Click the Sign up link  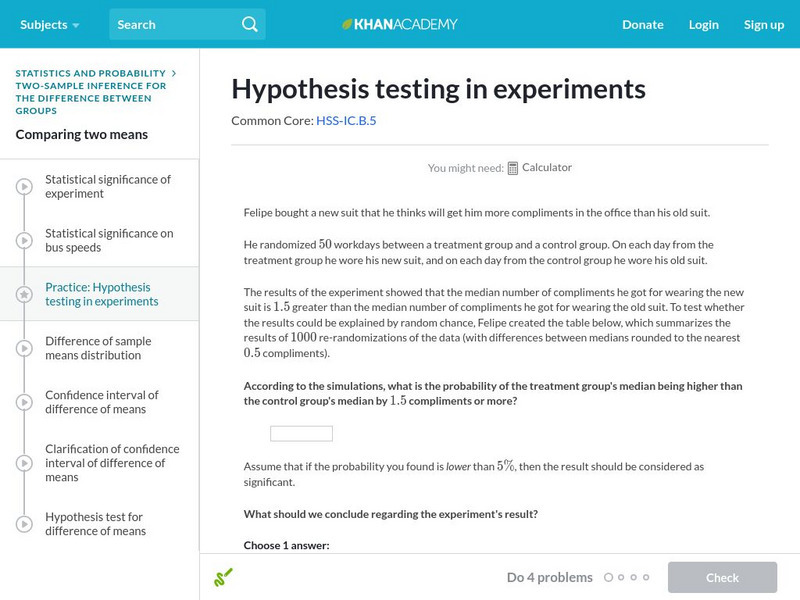coord(763,24)
